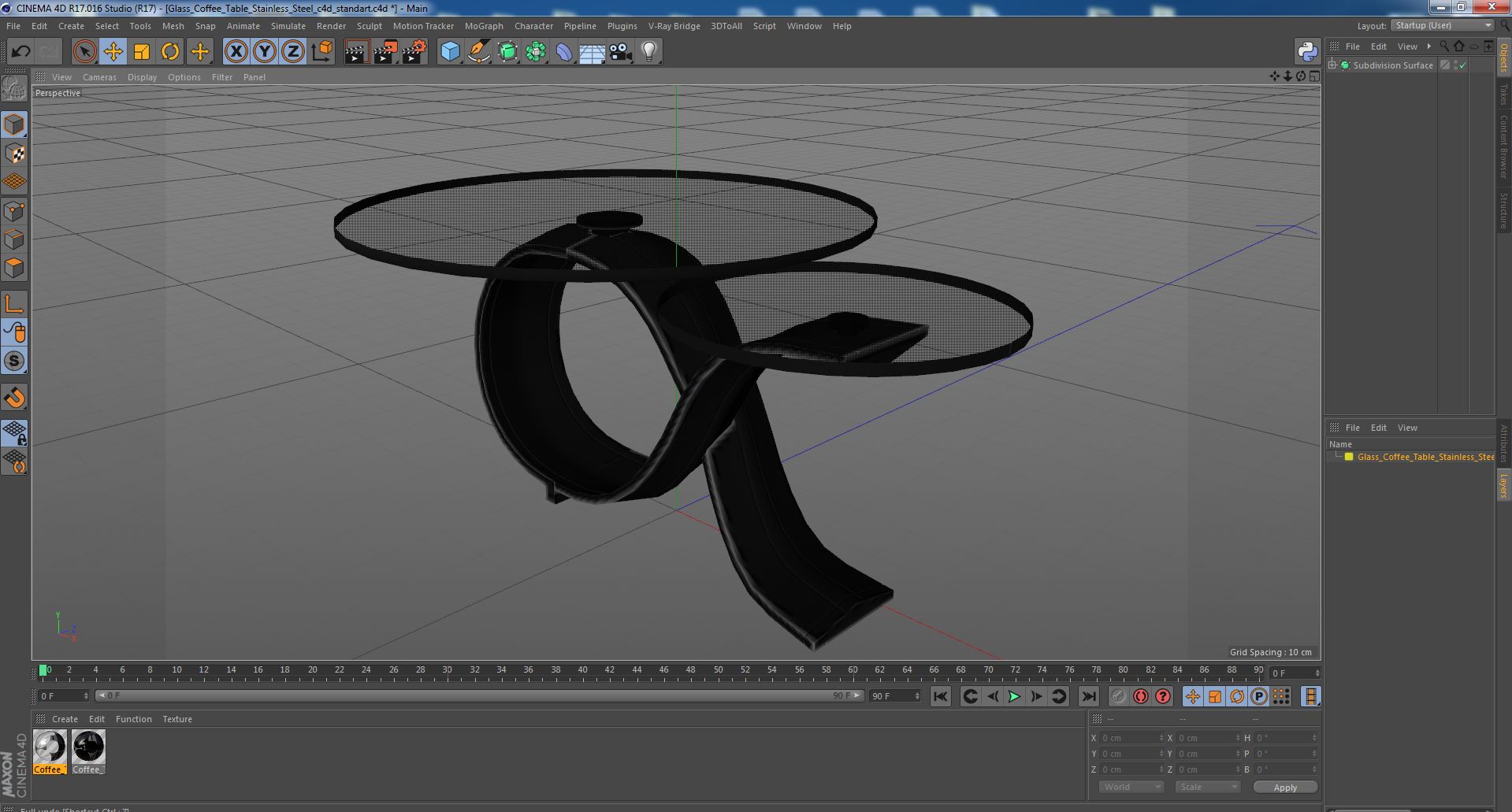This screenshot has width=1512, height=812.
Task: Toggle Snap enable S icon
Action: 14,362
